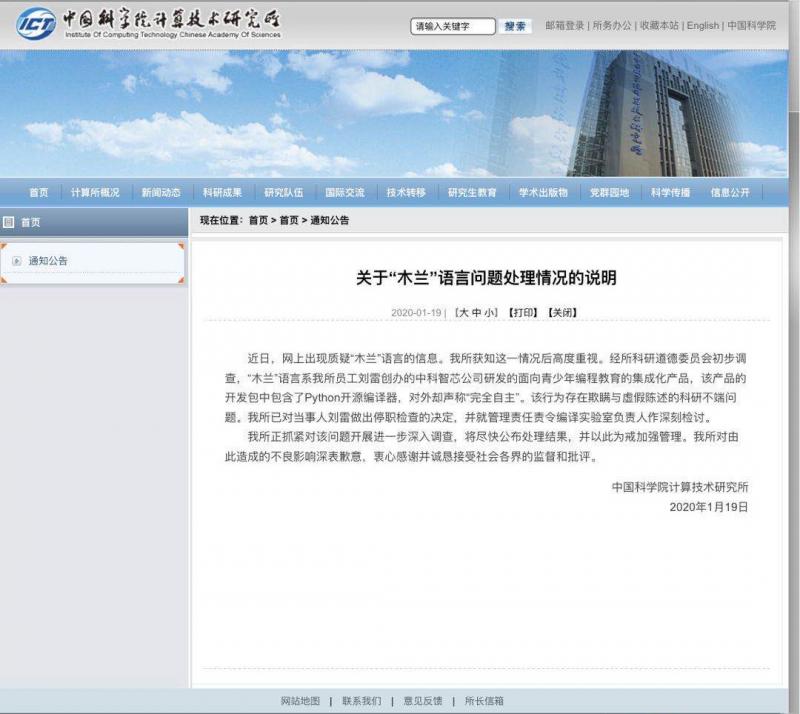Click the ICT logo icon

(x=36, y=23)
